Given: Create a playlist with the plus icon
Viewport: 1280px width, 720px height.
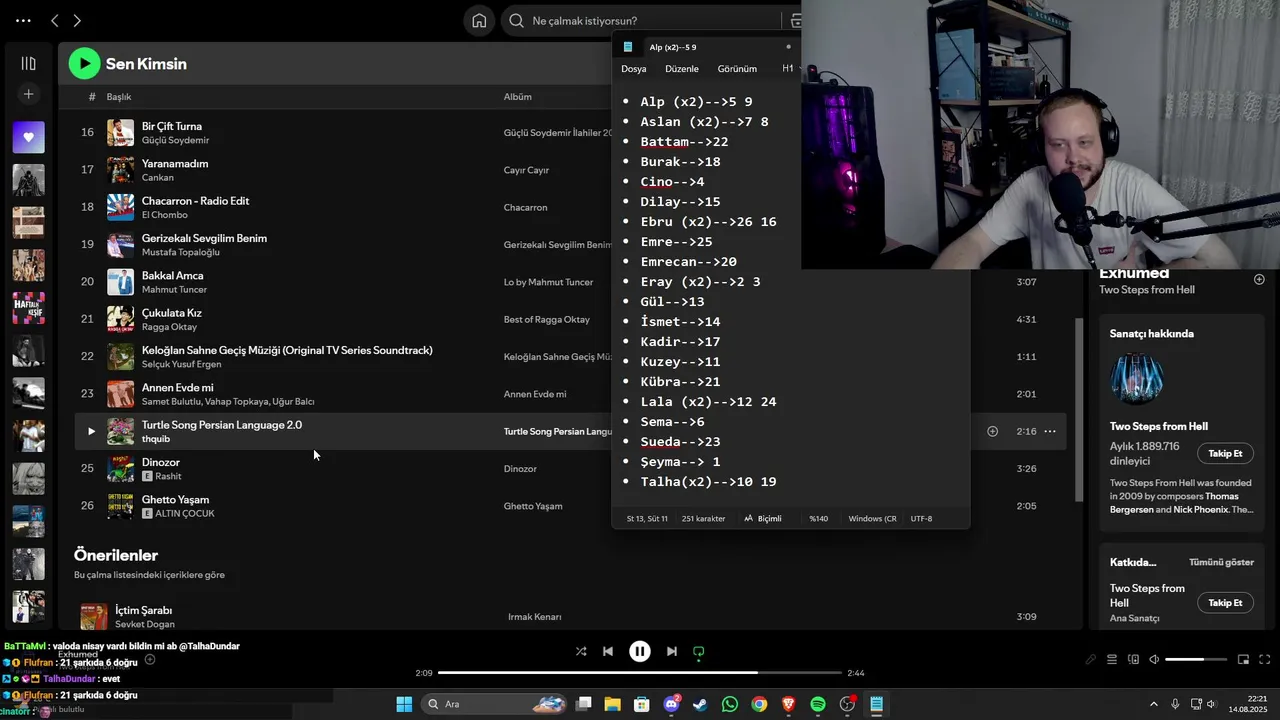Looking at the screenshot, I should click(x=28, y=94).
